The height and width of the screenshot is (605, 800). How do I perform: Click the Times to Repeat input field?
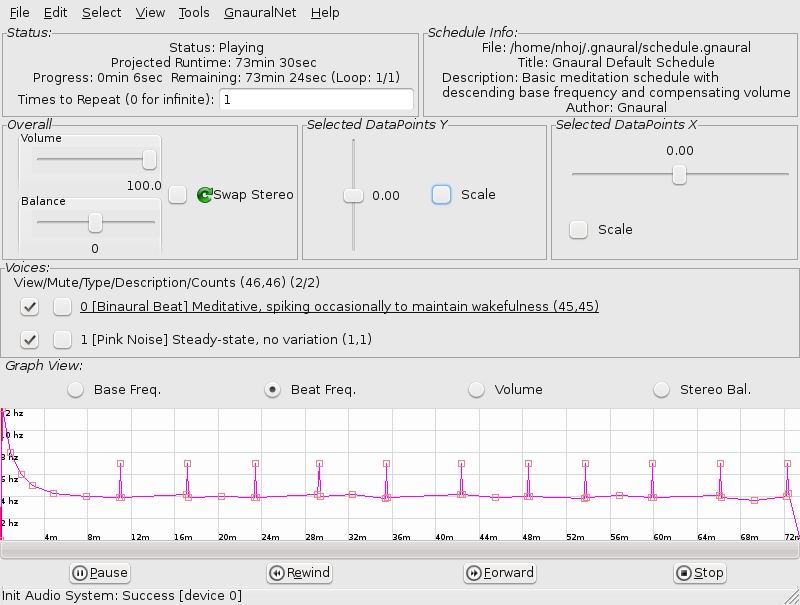coord(315,100)
